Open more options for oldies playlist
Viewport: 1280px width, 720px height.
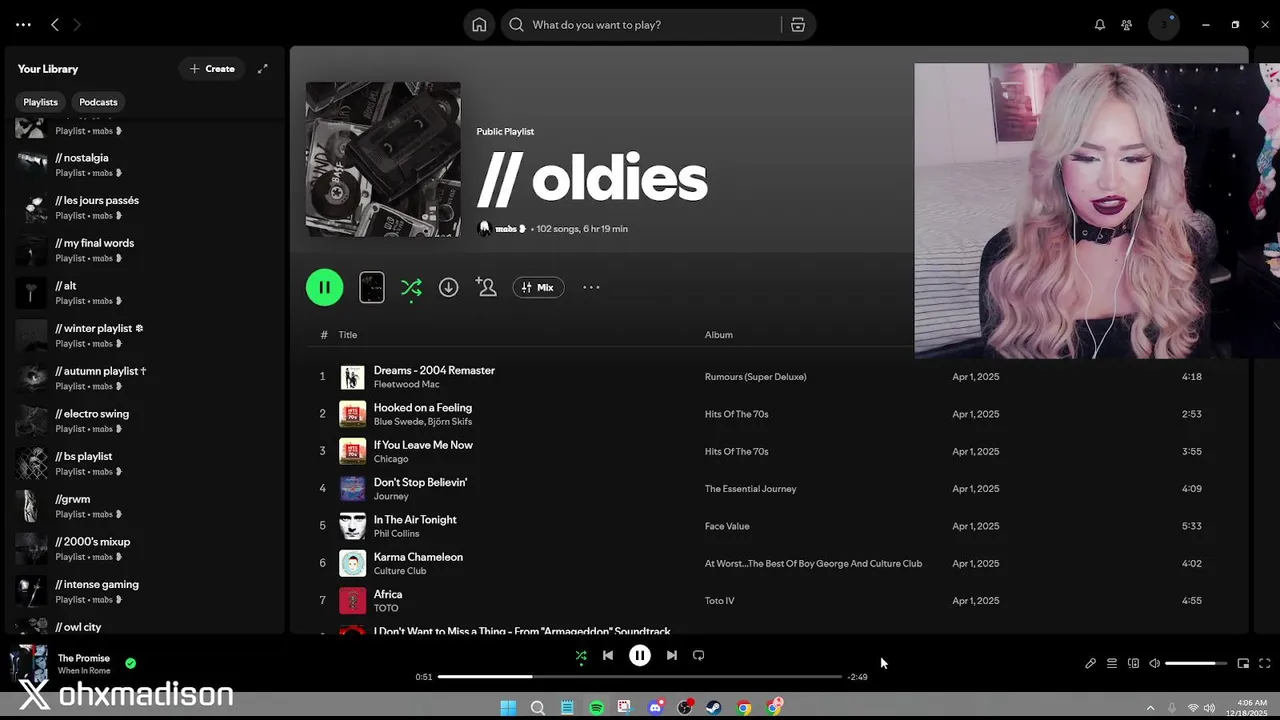(591, 287)
